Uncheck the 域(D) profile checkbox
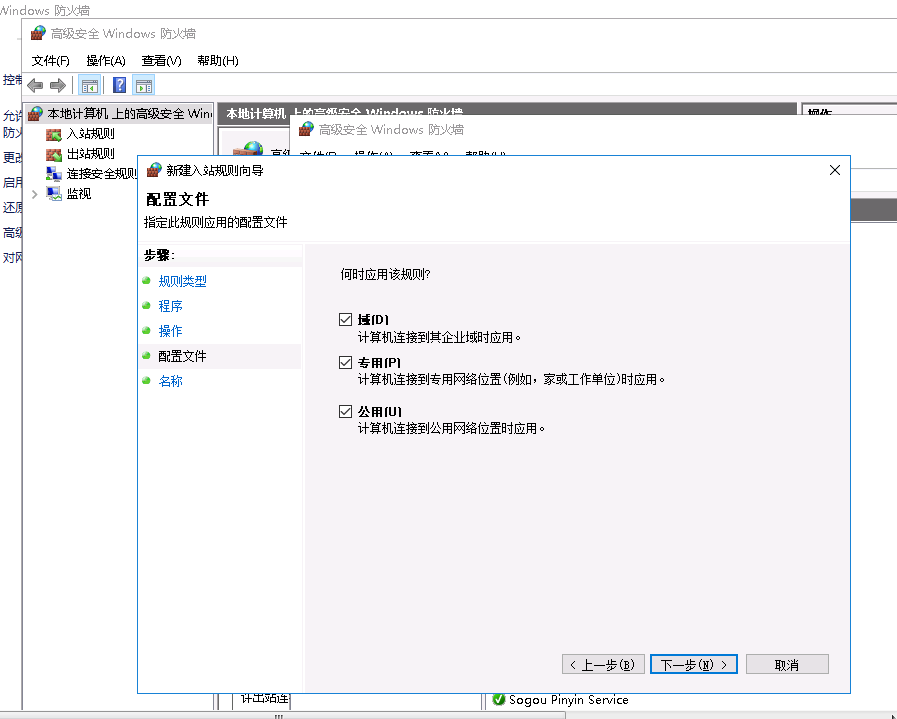The width and height of the screenshot is (897, 719). 347,319
